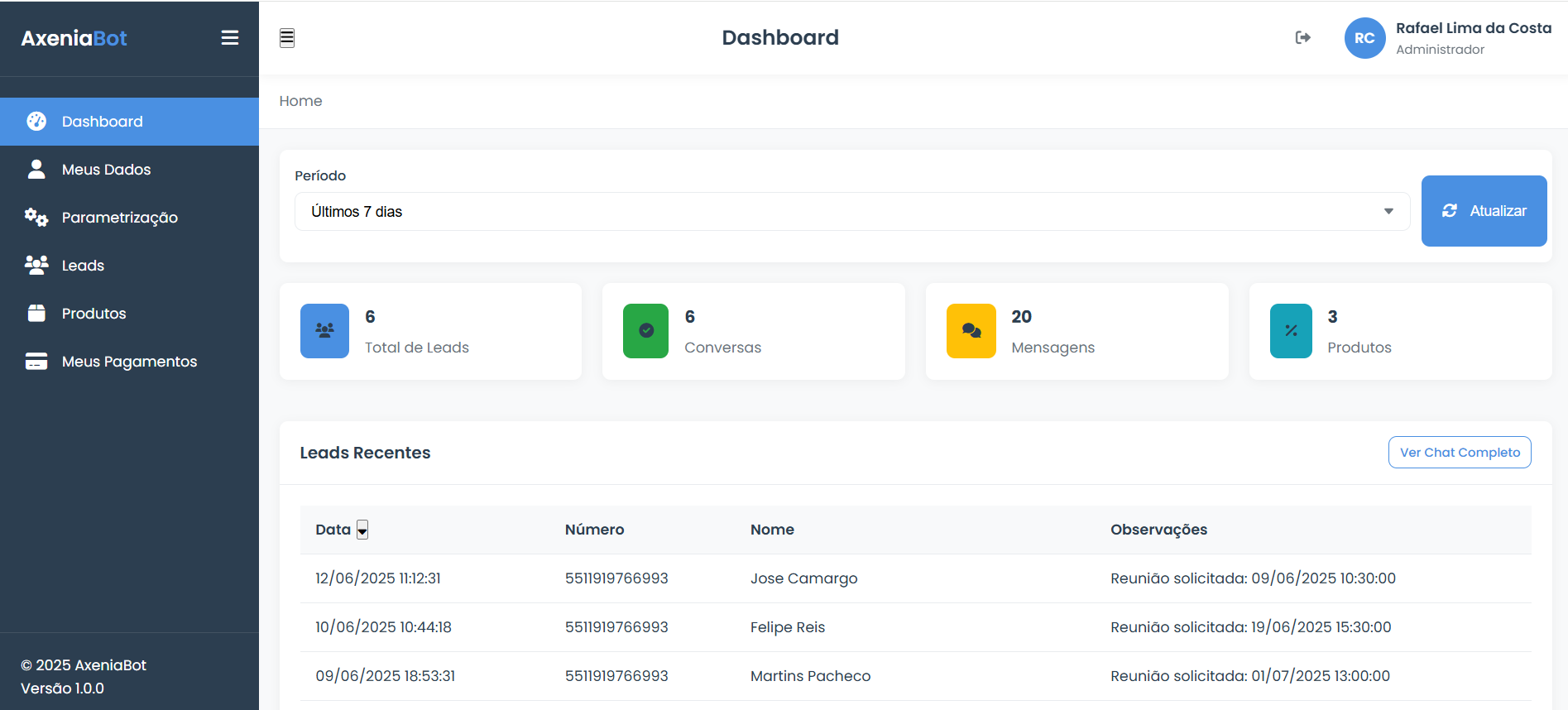Image resolution: width=1568 pixels, height=710 pixels.
Task: Click the Martins Pacheco name cell
Action: pyautogui.click(x=810, y=676)
